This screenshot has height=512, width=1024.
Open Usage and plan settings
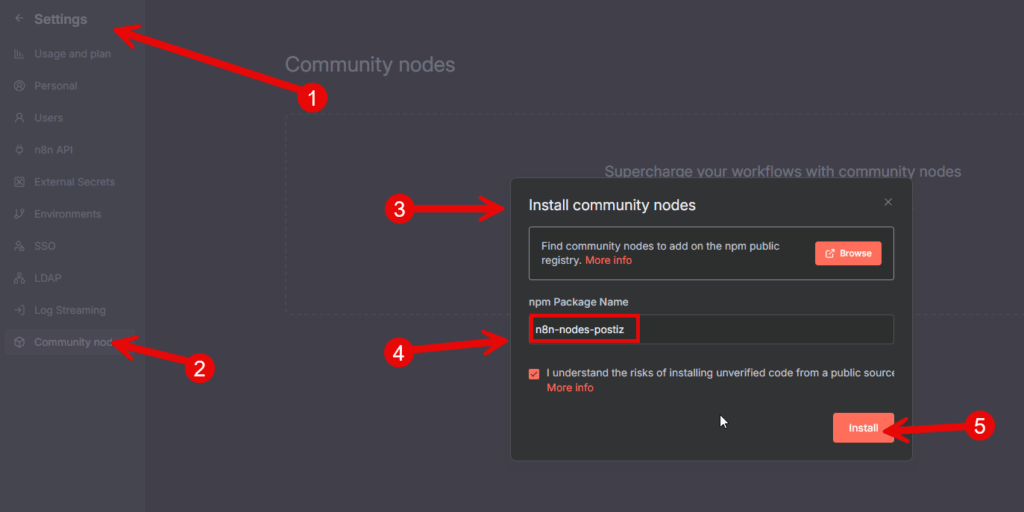(x=72, y=54)
